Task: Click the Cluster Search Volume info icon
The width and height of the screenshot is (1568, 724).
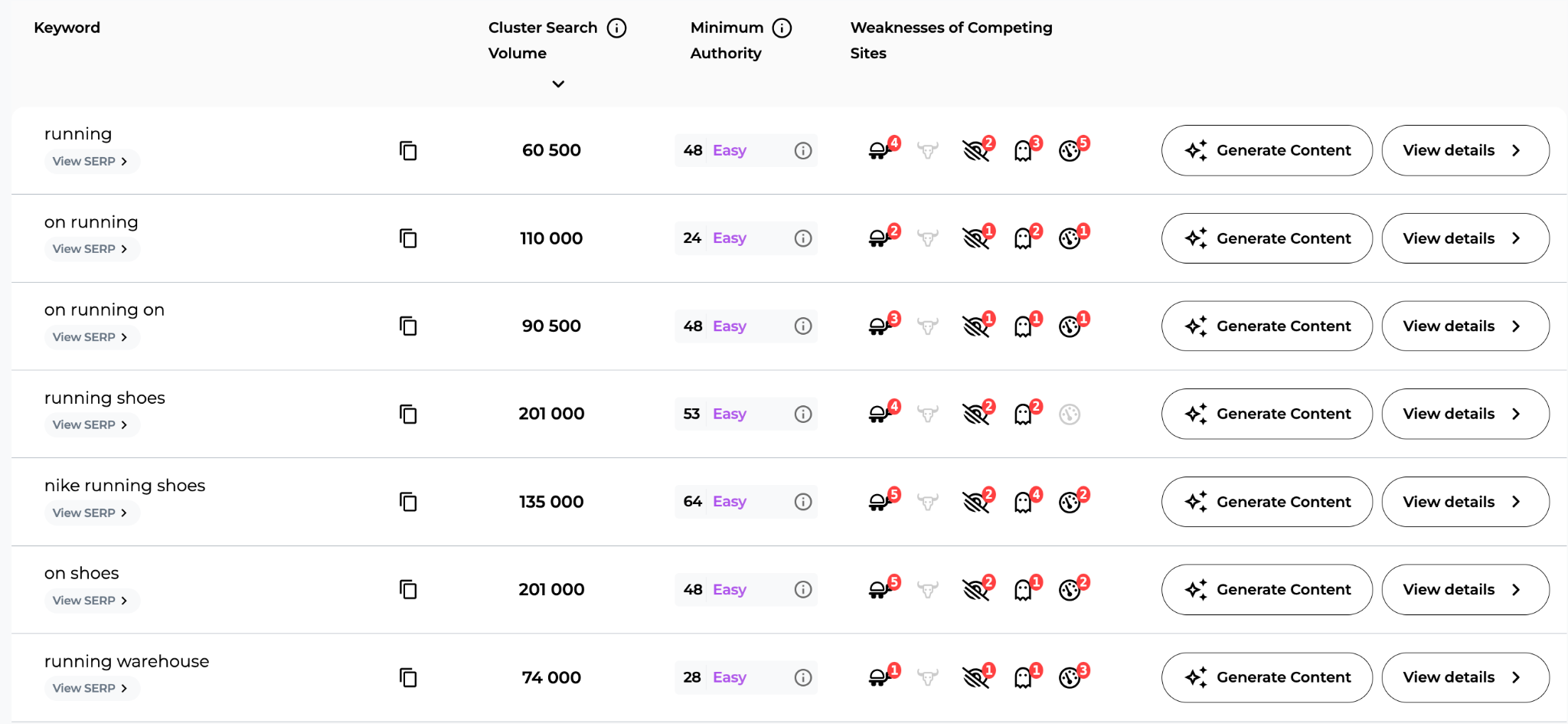Action: coord(616,28)
